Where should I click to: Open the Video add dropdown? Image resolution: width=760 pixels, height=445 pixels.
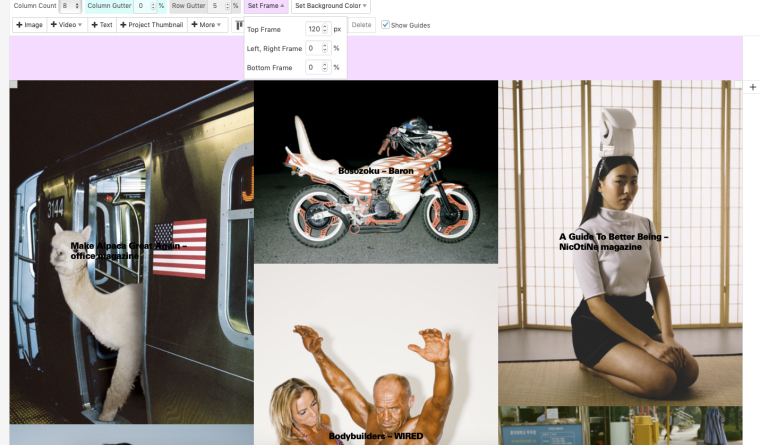coord(67,25)
